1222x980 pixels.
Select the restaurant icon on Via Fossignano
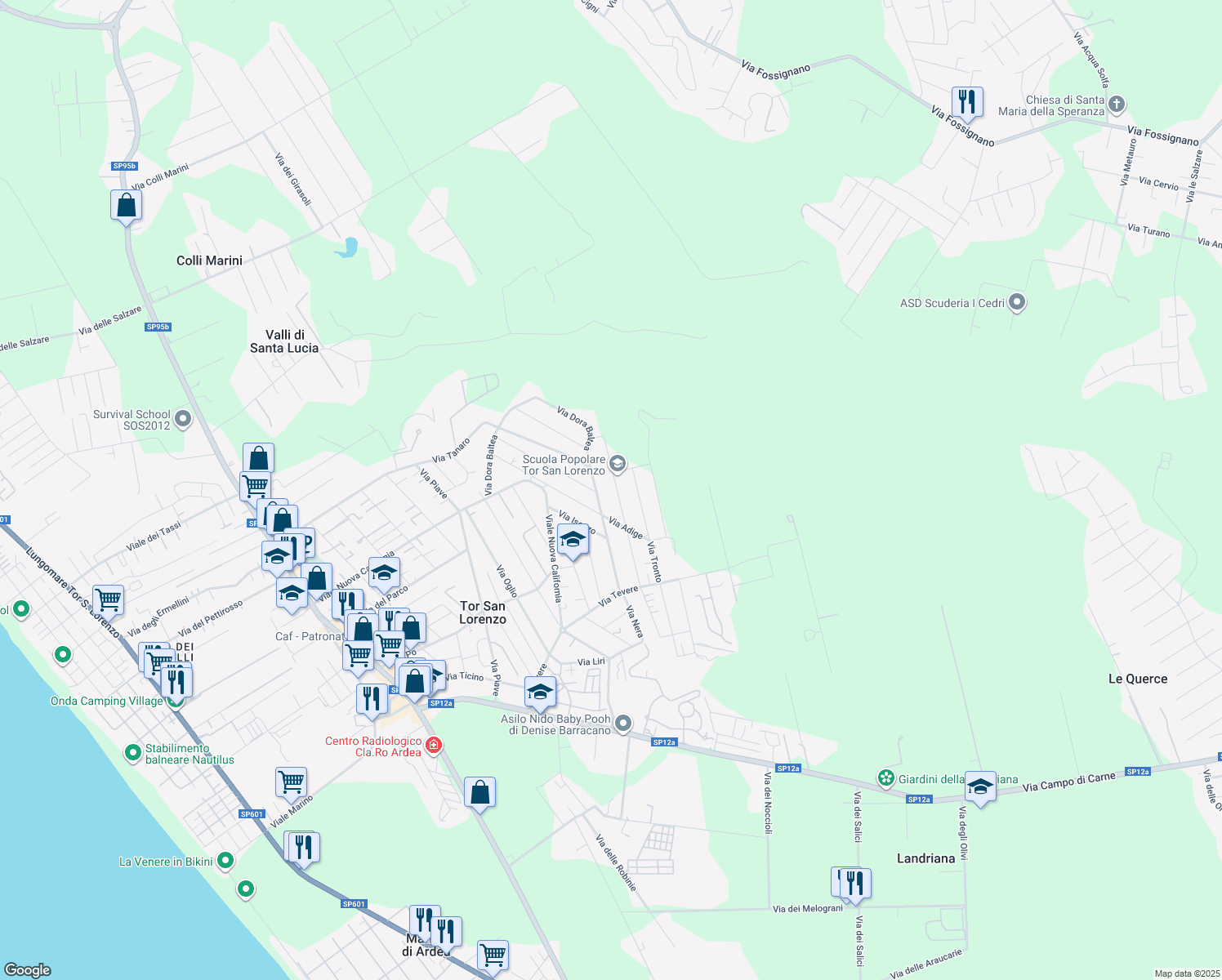tap(967, 101)
